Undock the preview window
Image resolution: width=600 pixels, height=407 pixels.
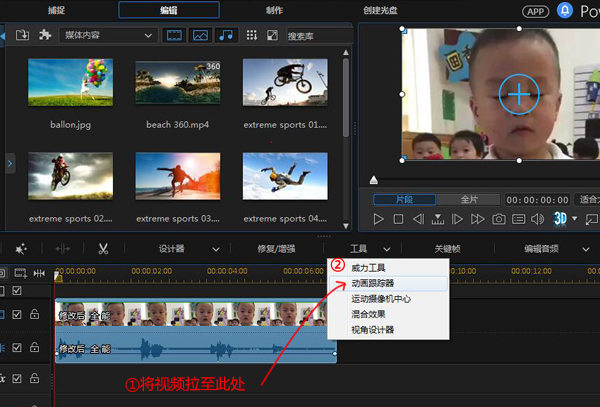[x=591, y=219]
